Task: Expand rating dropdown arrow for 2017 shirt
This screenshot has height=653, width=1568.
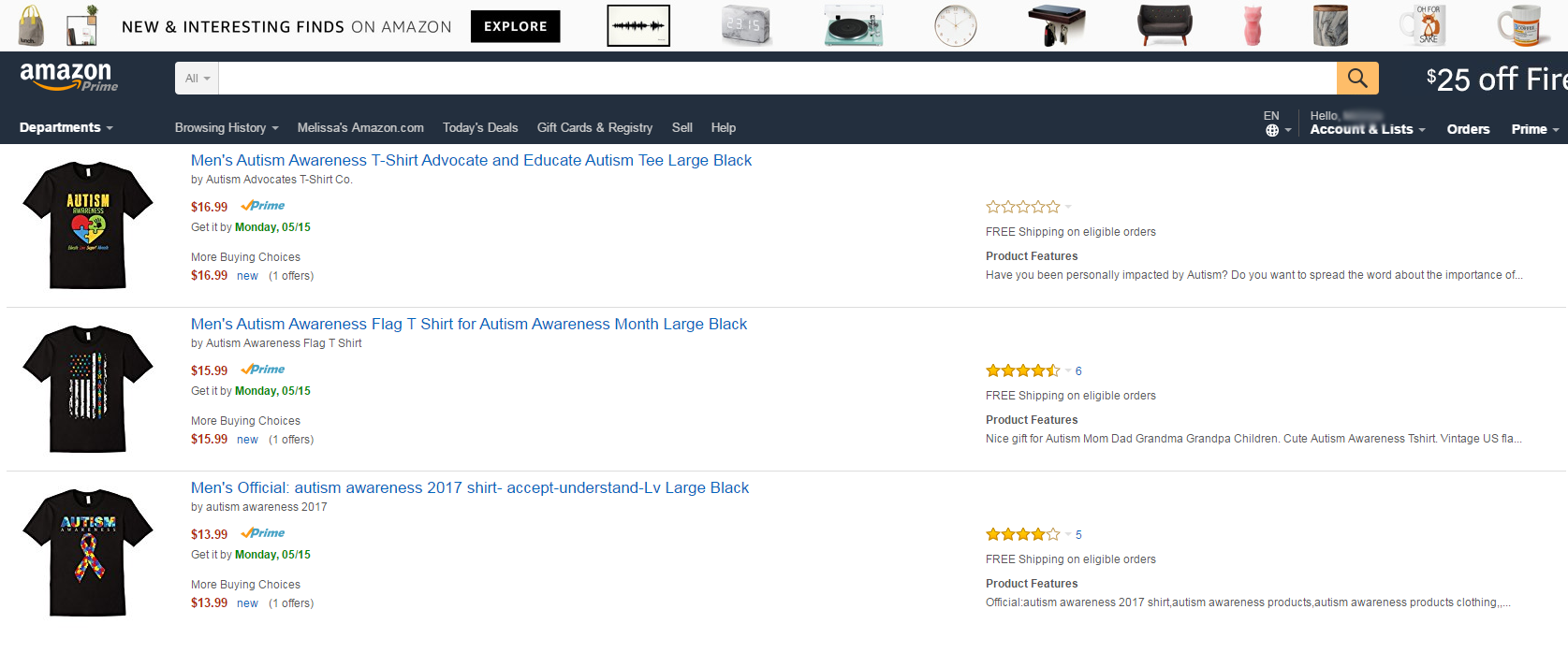Action: point(1068,534)
